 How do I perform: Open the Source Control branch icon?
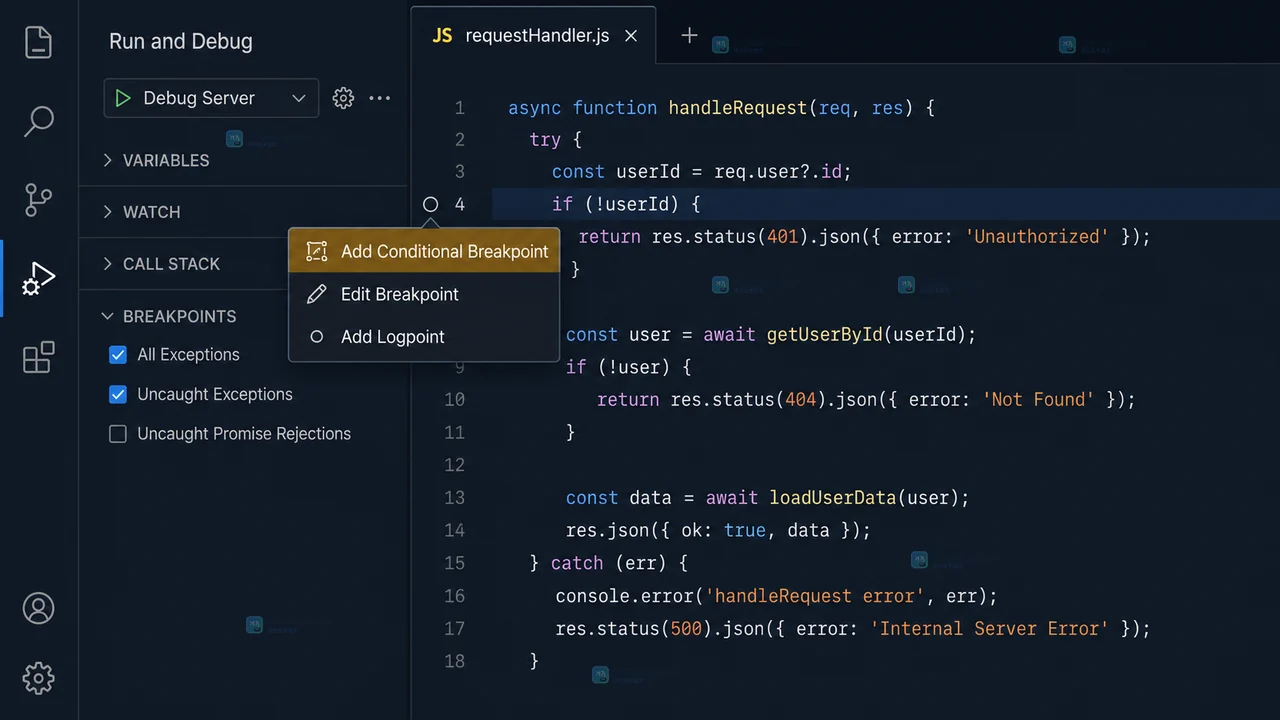click(x=38, y=200)
